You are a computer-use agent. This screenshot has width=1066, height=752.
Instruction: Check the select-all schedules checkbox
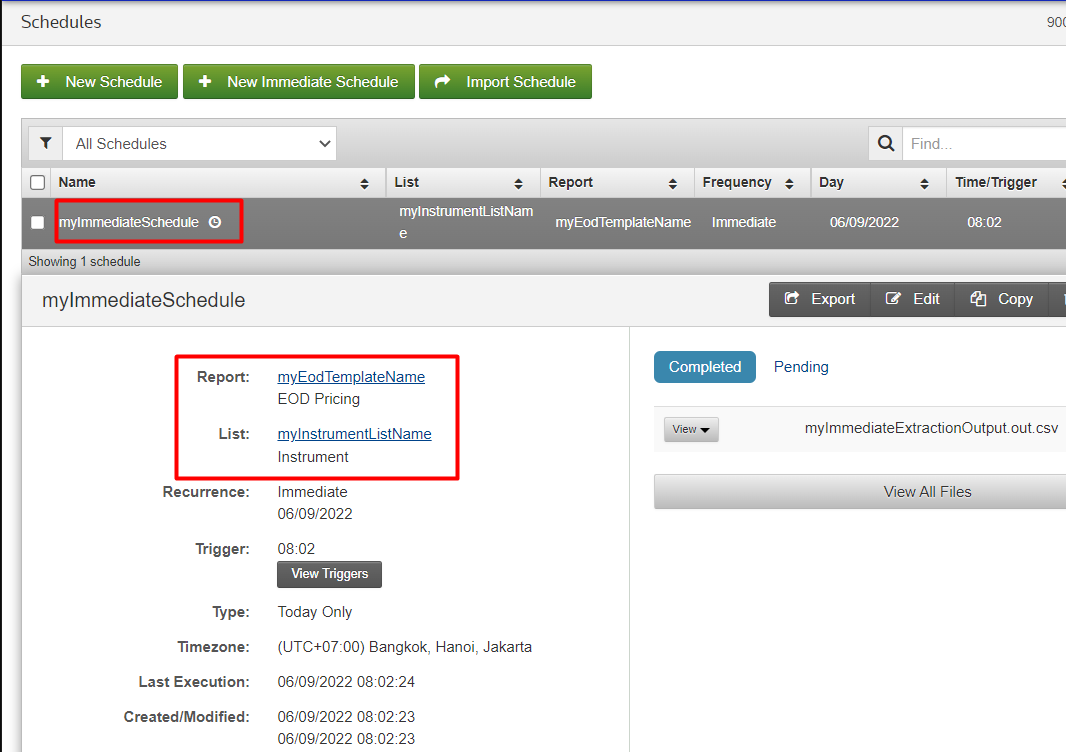pos(38,183)
